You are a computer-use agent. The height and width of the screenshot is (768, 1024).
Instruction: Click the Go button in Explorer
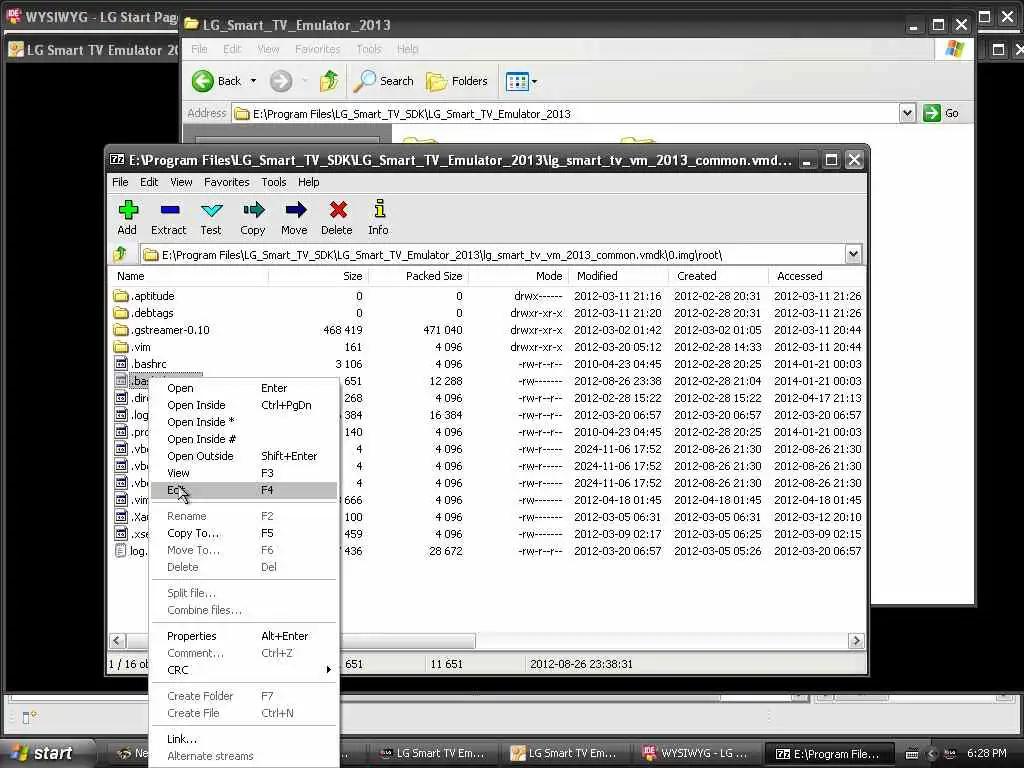tap(941, 113)
